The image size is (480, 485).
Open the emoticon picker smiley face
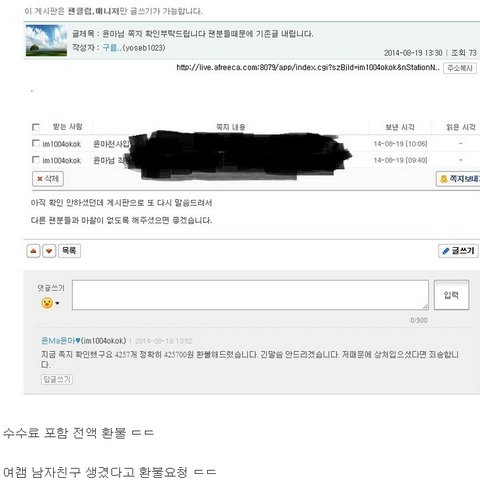(x=47, y=303)
